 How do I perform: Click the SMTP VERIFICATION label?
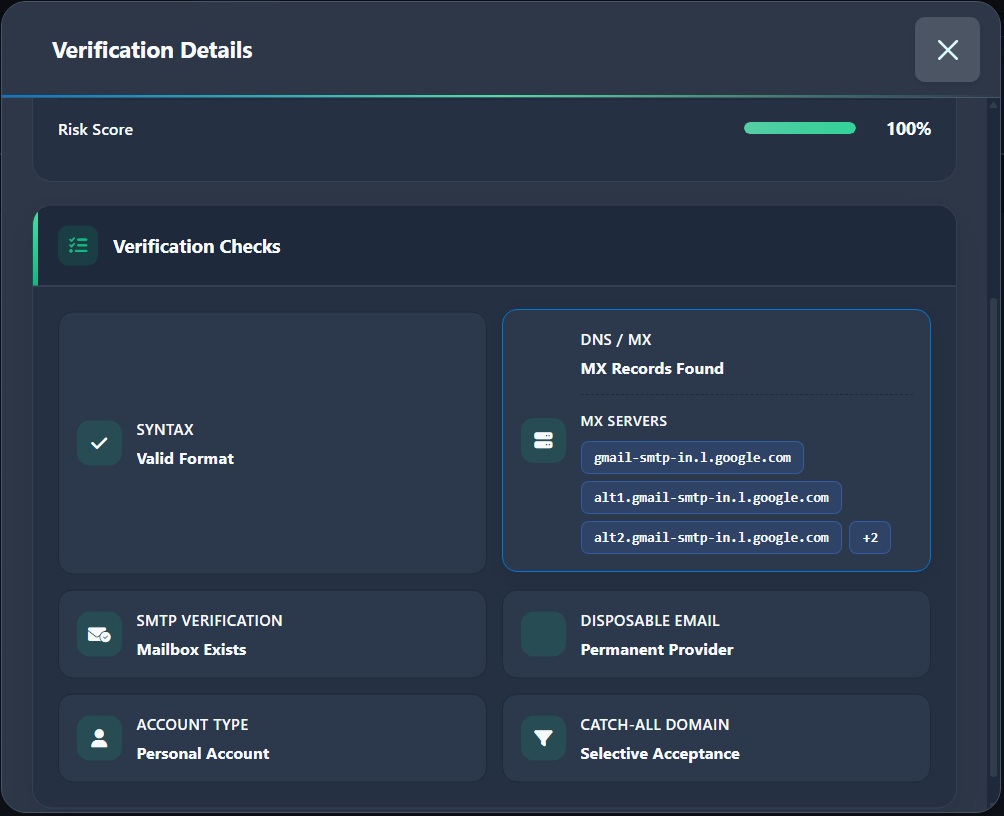209,621
